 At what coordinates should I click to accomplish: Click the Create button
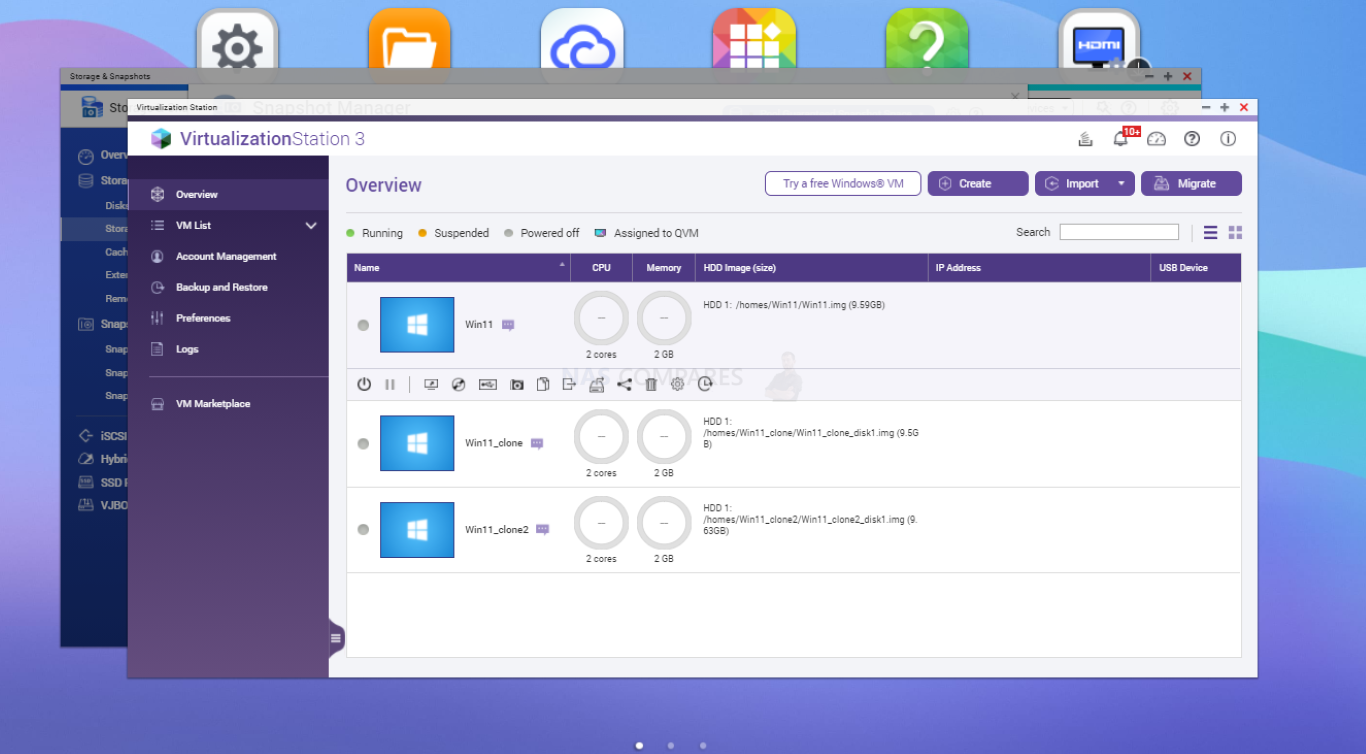click(978, 184)
